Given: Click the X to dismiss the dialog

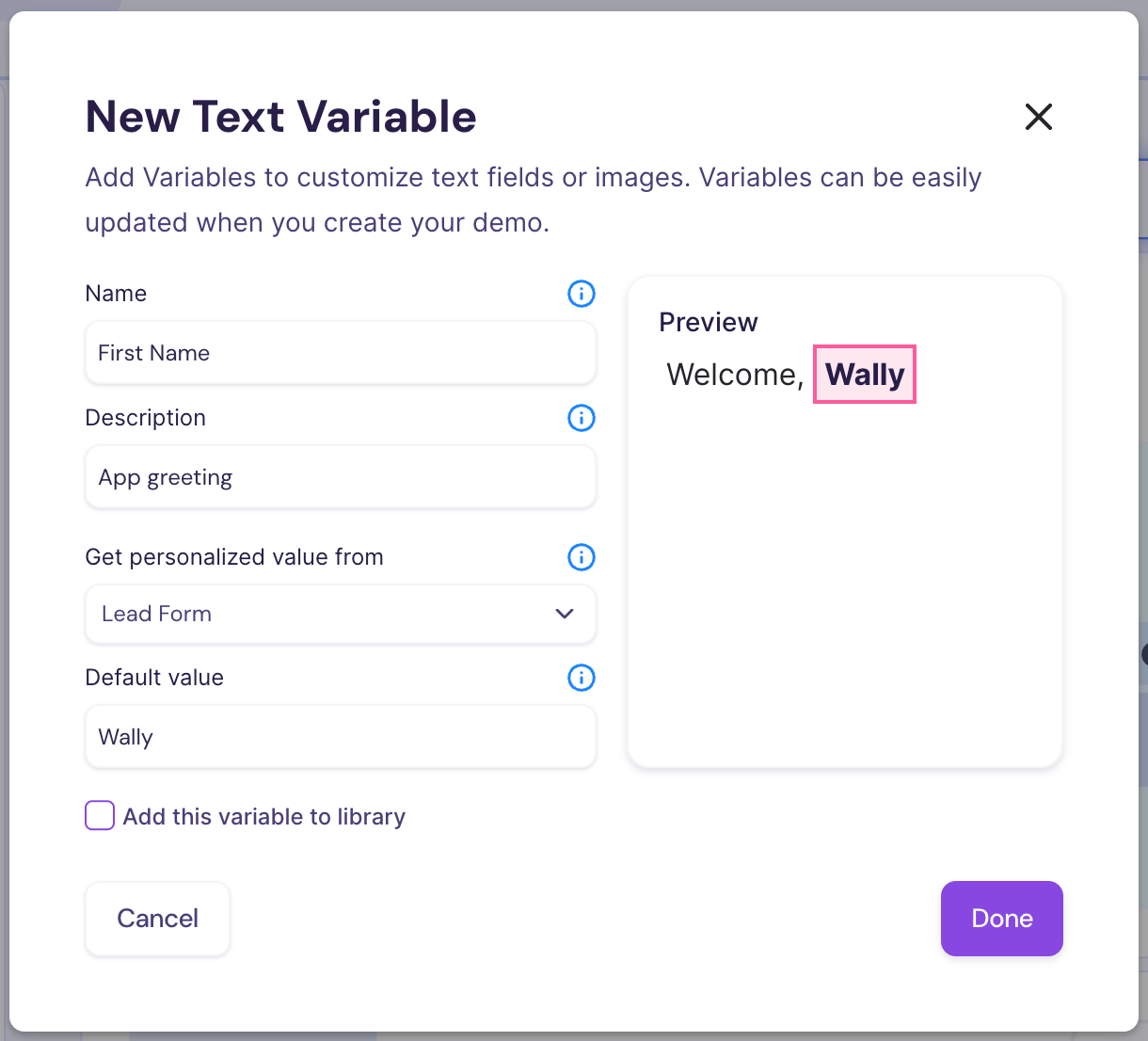Looking at the screenshot, I should (1038, 117).
